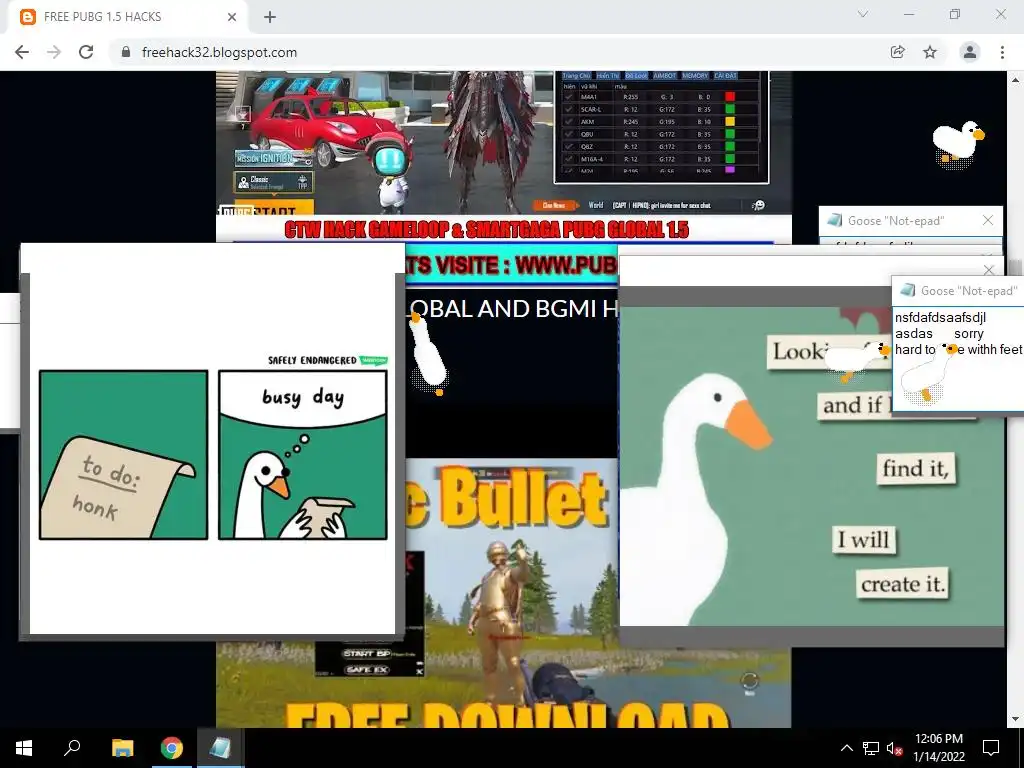Viewport: 1024px width, 768px height.
Task: Click the goose walking at the top right
Action: [957, 142]
